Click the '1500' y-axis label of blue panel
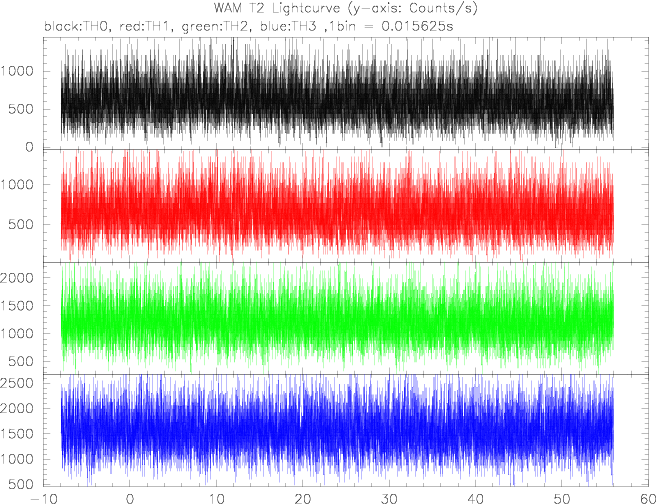657x504 pixels. coord(16,434)
